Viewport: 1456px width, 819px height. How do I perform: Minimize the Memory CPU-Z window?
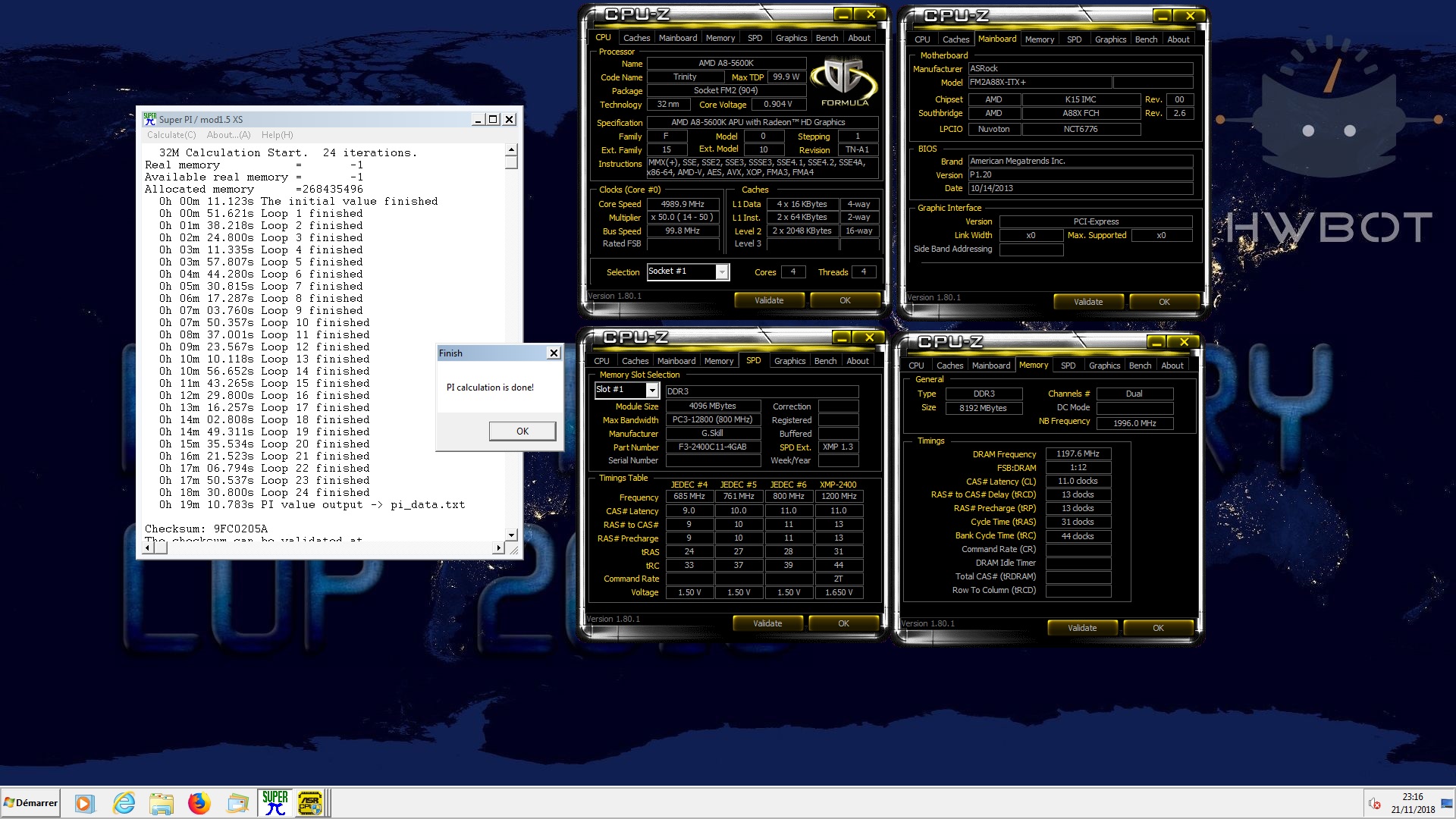(1156, 342)
